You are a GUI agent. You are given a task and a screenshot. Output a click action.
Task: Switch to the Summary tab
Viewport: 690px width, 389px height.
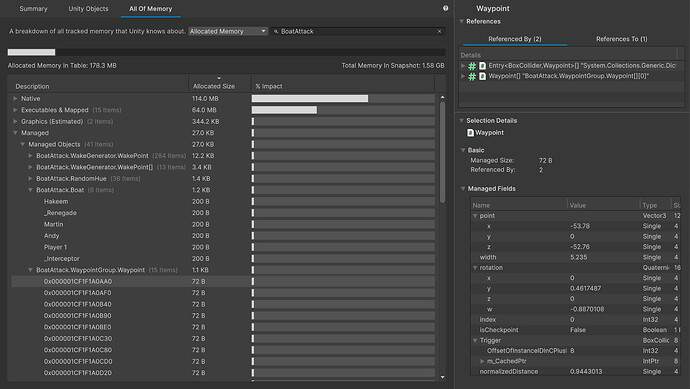pyautogui.click(x=33, y=8)
